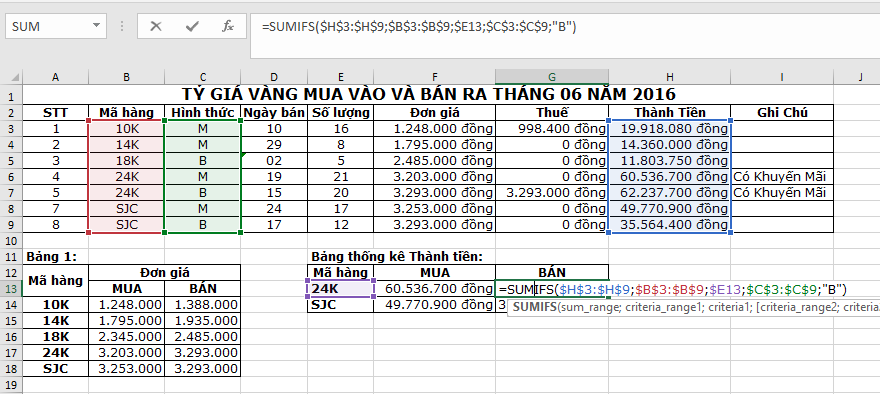Screen dimensions: 880x394
Task: Select 'Có Khuyến Mãi' note in row 6
Action: click(x=782, y=177)
